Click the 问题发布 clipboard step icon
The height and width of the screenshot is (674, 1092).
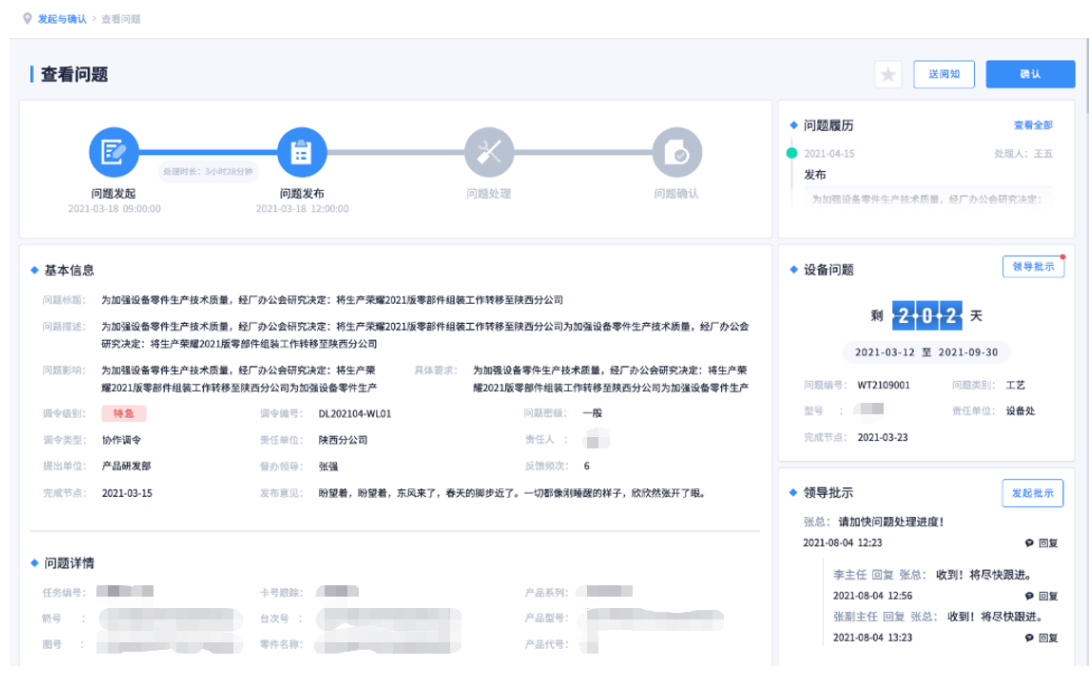302,151
